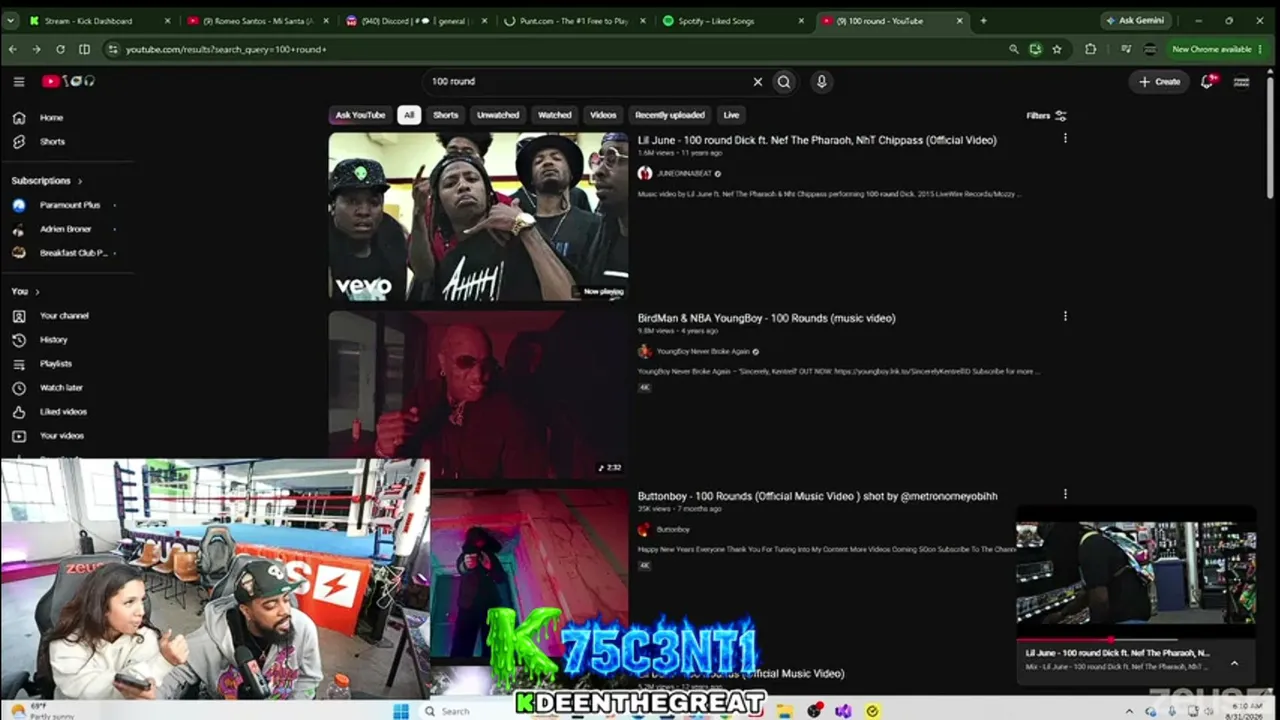Open the Filters toggle for search results
The height and width of the screenshot is (720, 1280).
click(x=1047, y=116)
